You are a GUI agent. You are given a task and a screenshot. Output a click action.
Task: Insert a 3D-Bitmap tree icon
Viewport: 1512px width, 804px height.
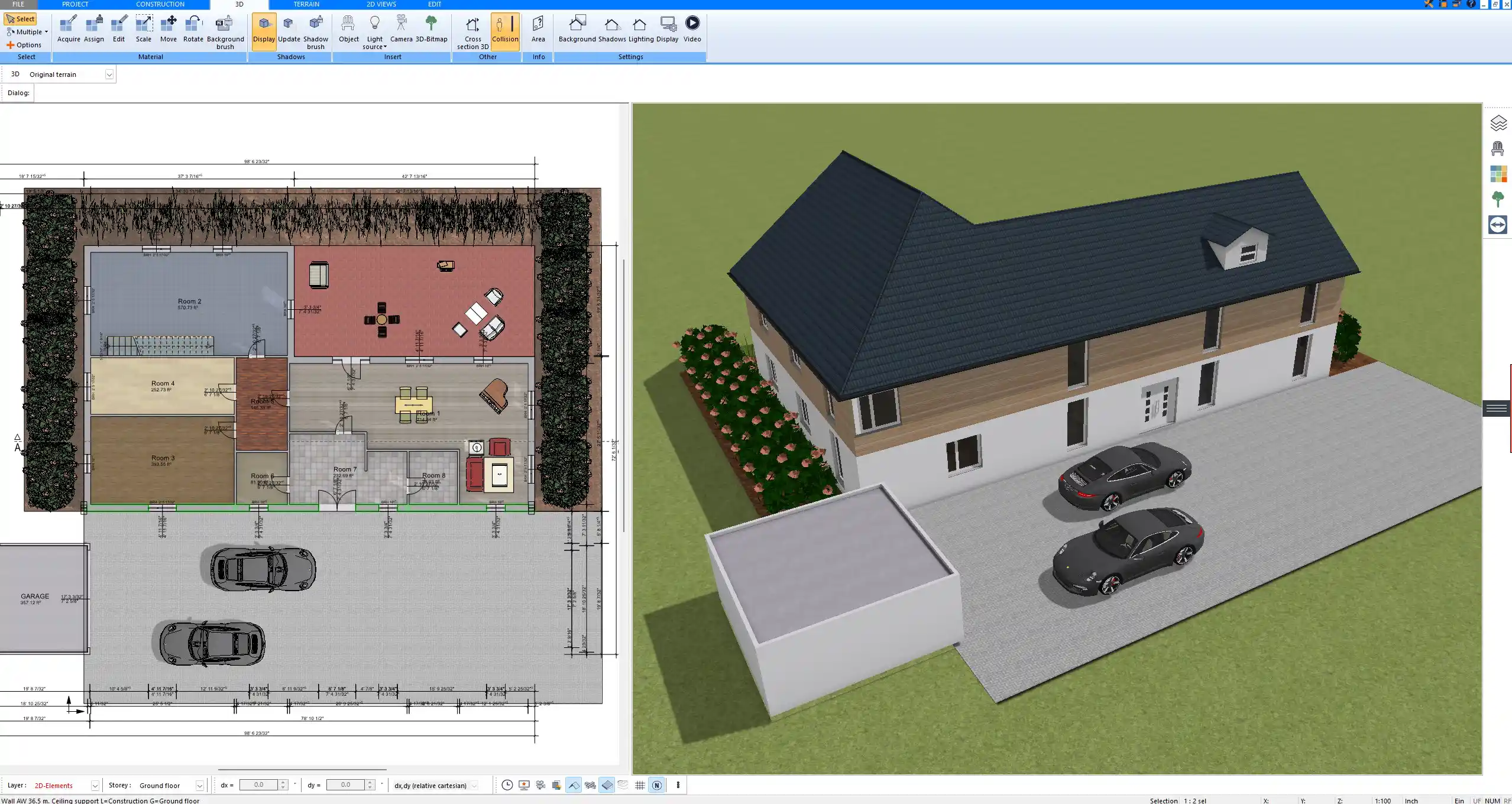432,30
